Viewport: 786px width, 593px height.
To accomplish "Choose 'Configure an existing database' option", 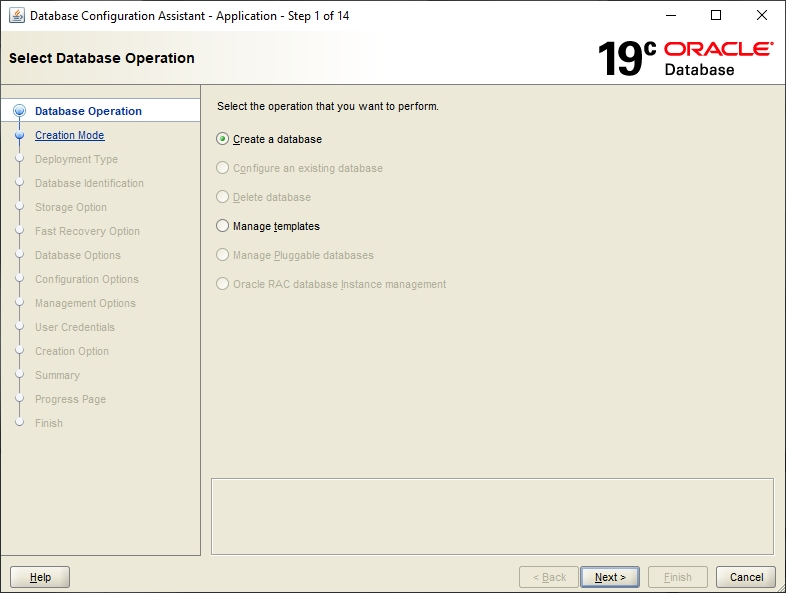I will coord(223,168).
